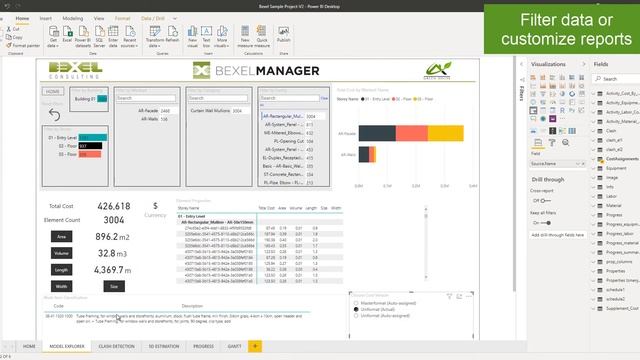Screen dimensions: 640x360
Task: Expand the Properties table in Fields
Action: coord(594,271)
